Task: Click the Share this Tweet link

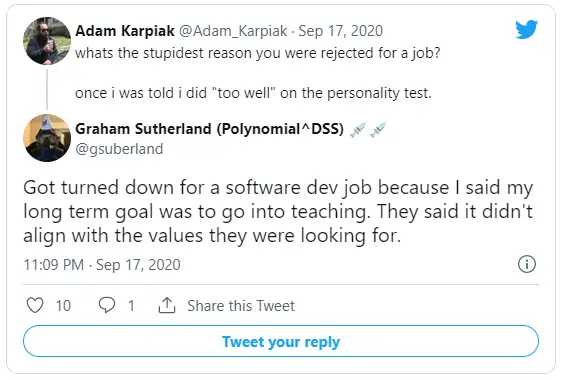Action: pos(241,306)
